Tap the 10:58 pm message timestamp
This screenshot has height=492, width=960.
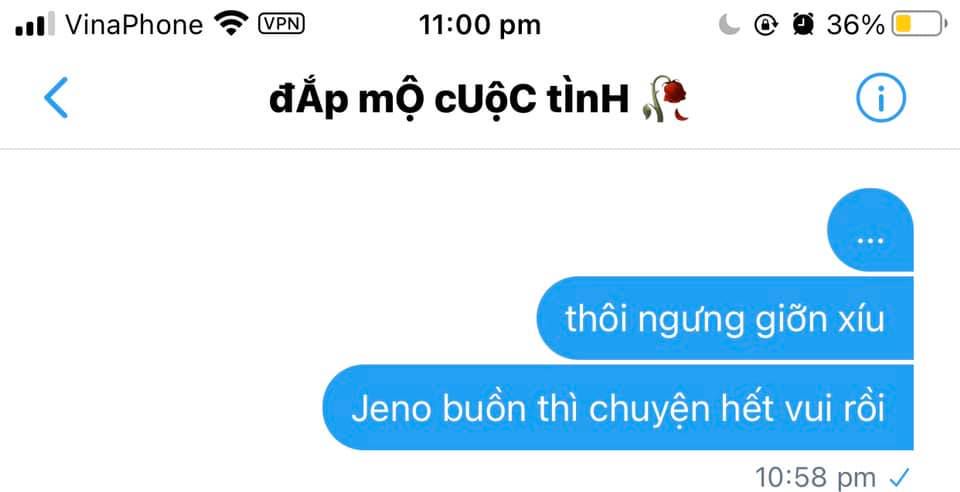coord(815,477)
